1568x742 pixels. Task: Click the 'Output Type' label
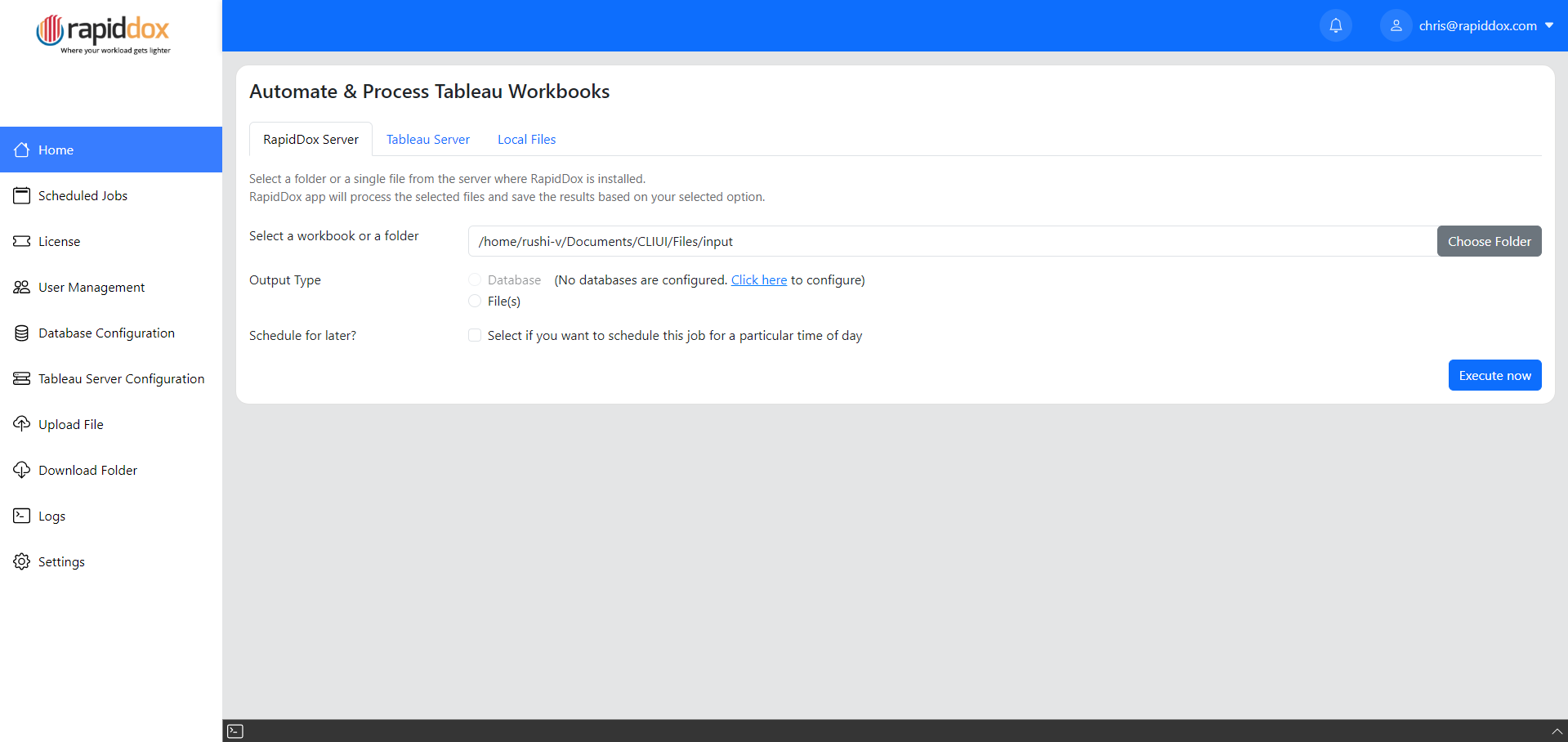click(x=285, y=279)
